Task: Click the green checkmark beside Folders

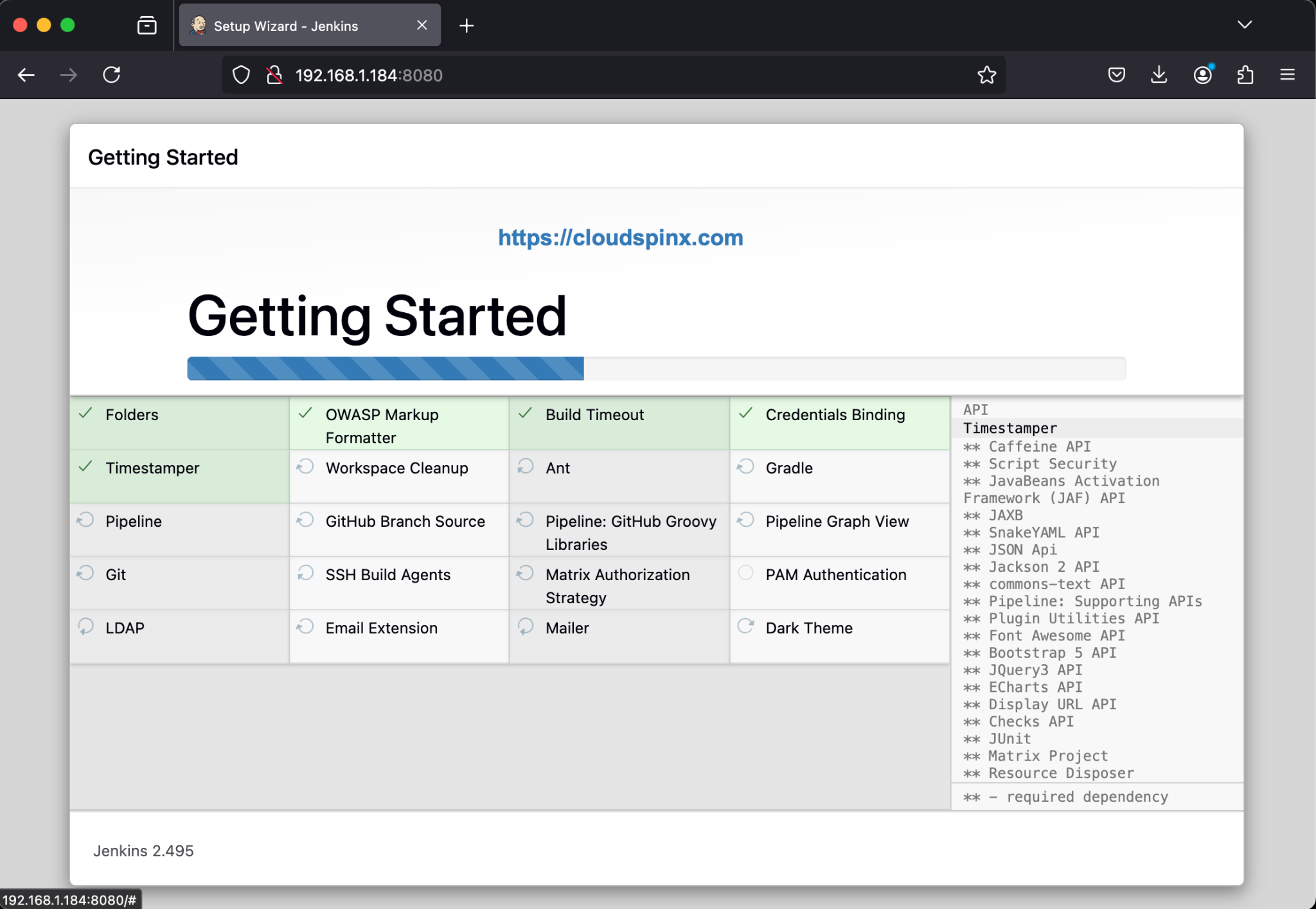Action: click(x=85, y=414)
